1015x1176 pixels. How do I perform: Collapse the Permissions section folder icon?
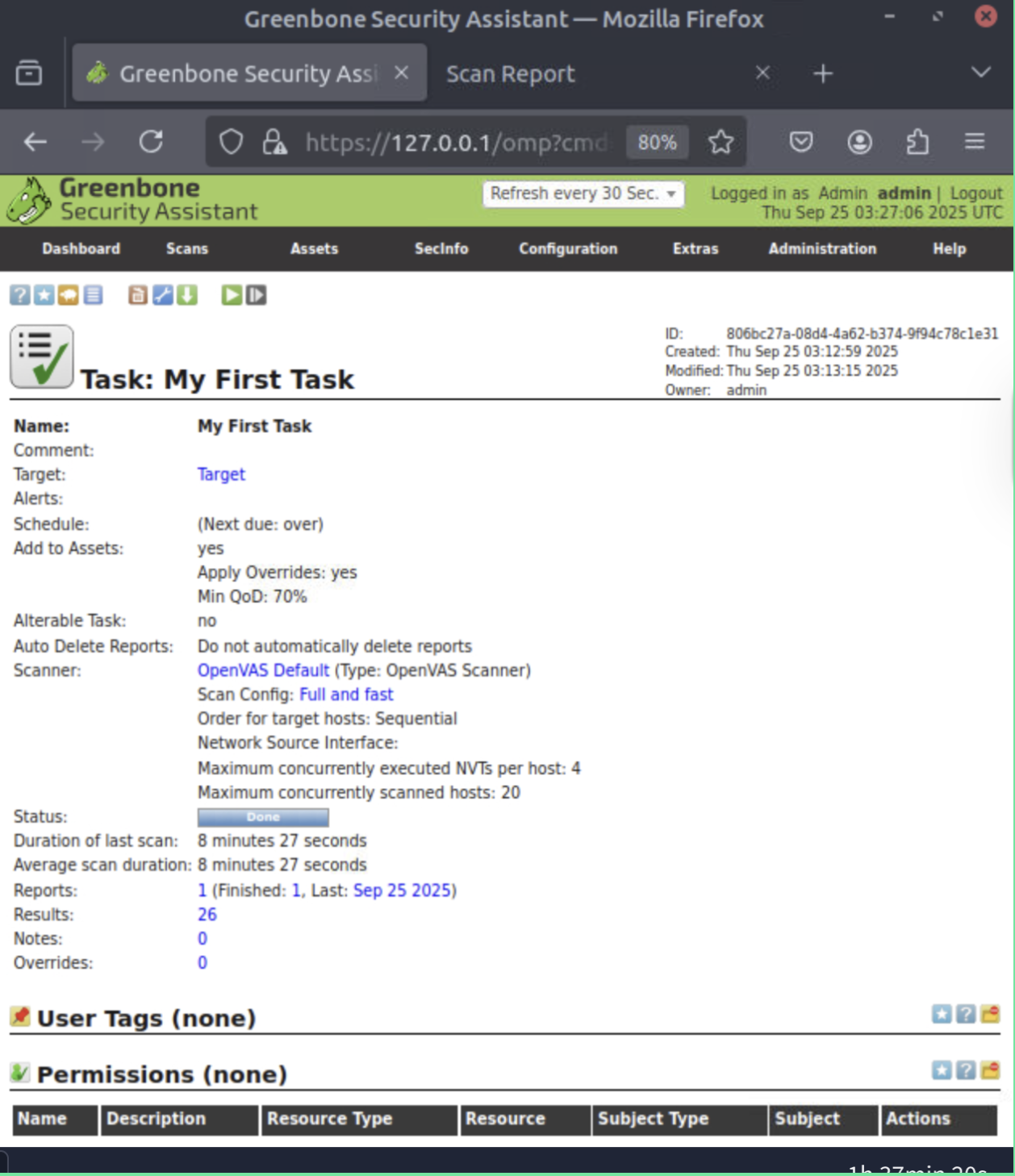pos(991,1070)
